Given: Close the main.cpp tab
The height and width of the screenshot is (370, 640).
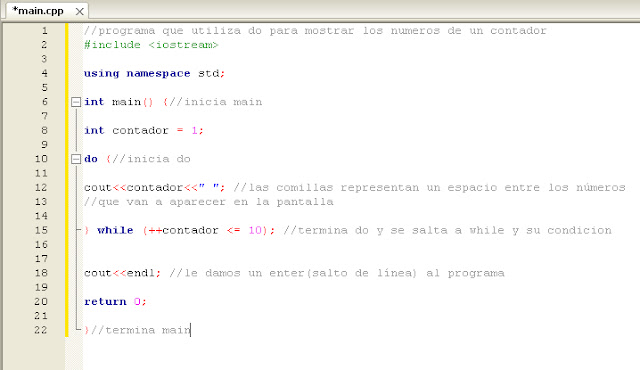Looking at the screenshot, I should [80, 11].
